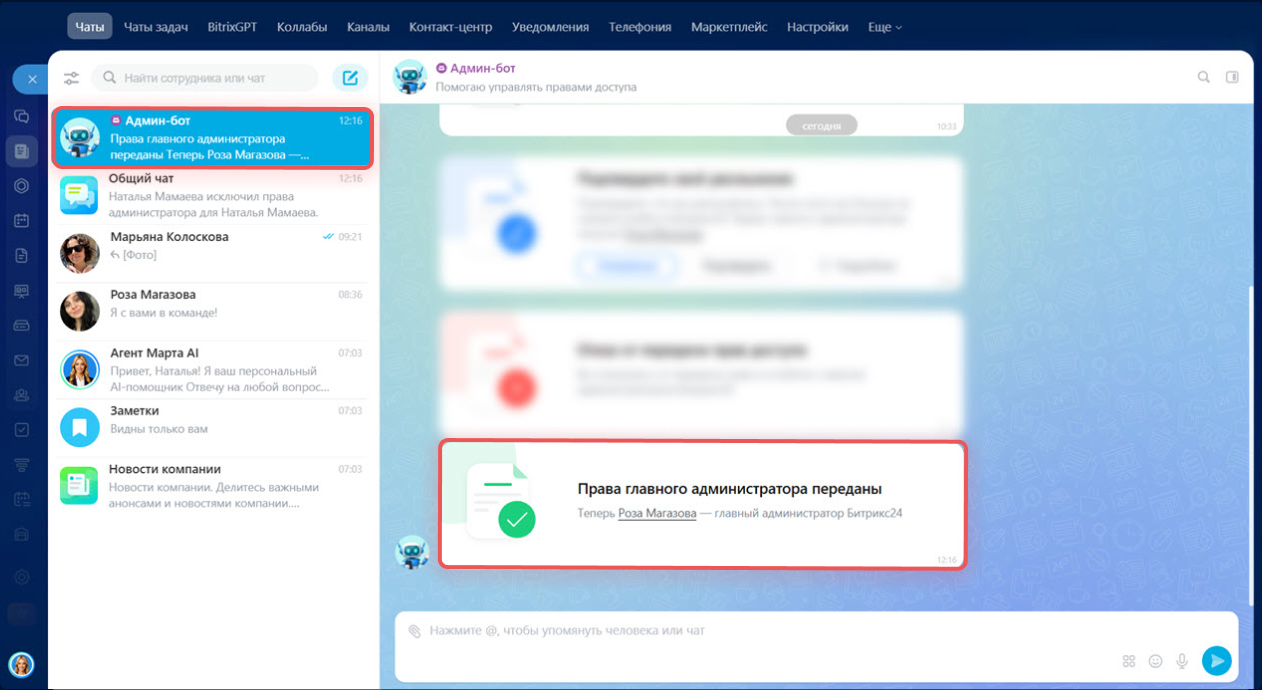The width and height of the screenshot is (1262, 690).
Task: Go to the Настройки tab
Action: [x=817, y=27]
